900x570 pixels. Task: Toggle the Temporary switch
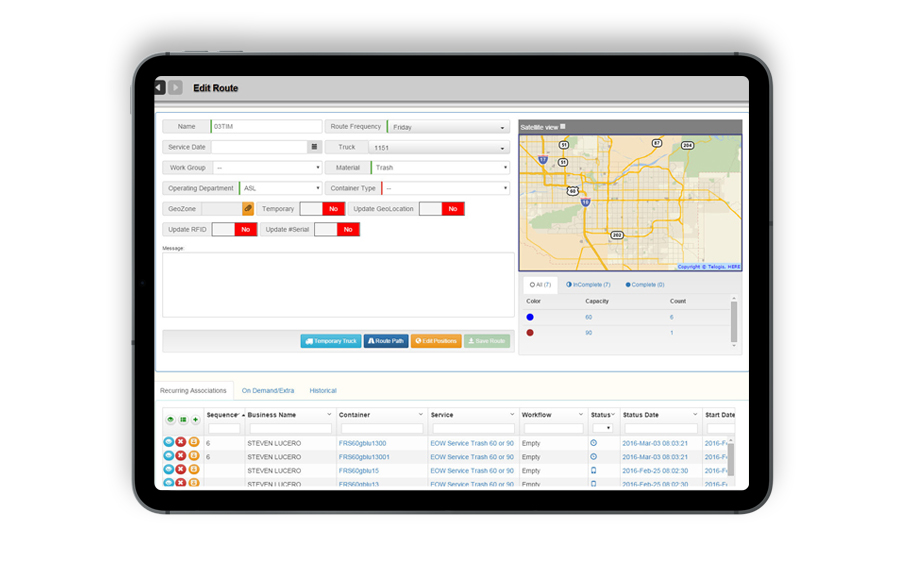click(323, 209)
